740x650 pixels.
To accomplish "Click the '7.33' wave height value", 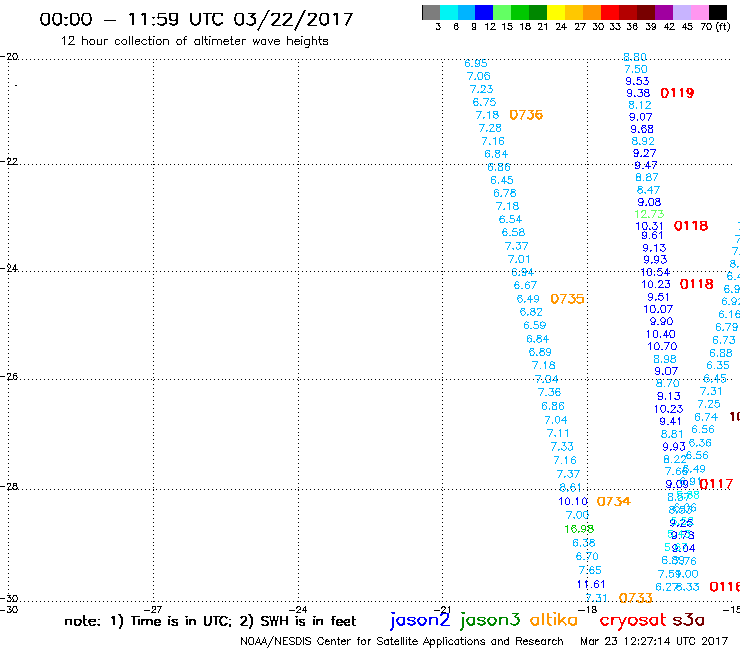I will (x=562, y=447).
